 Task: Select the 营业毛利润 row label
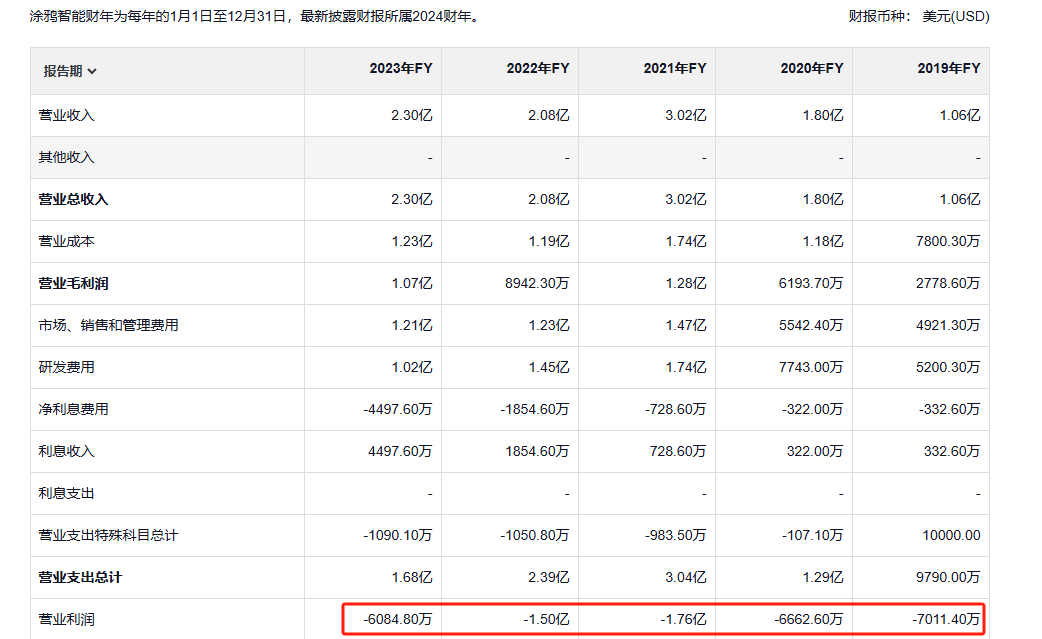[x=73, y=284]
